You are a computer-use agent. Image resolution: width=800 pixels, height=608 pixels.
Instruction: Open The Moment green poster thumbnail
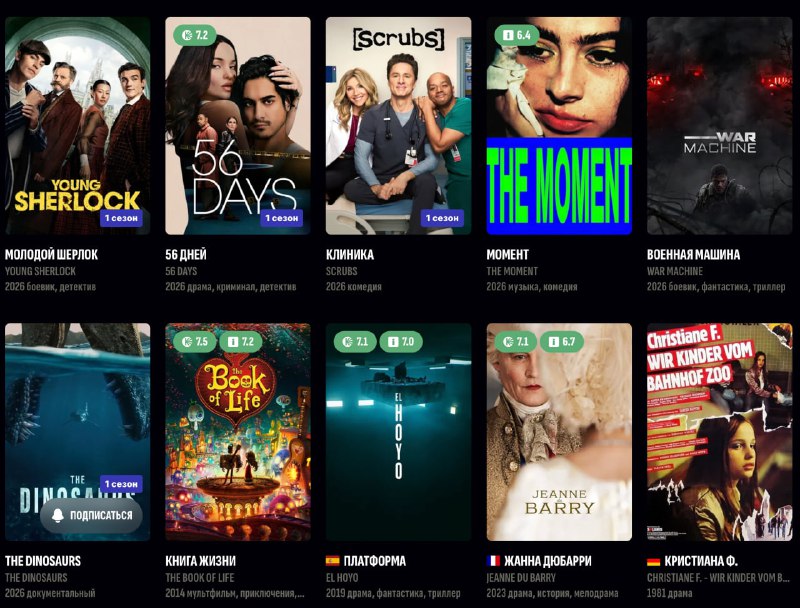559,126
